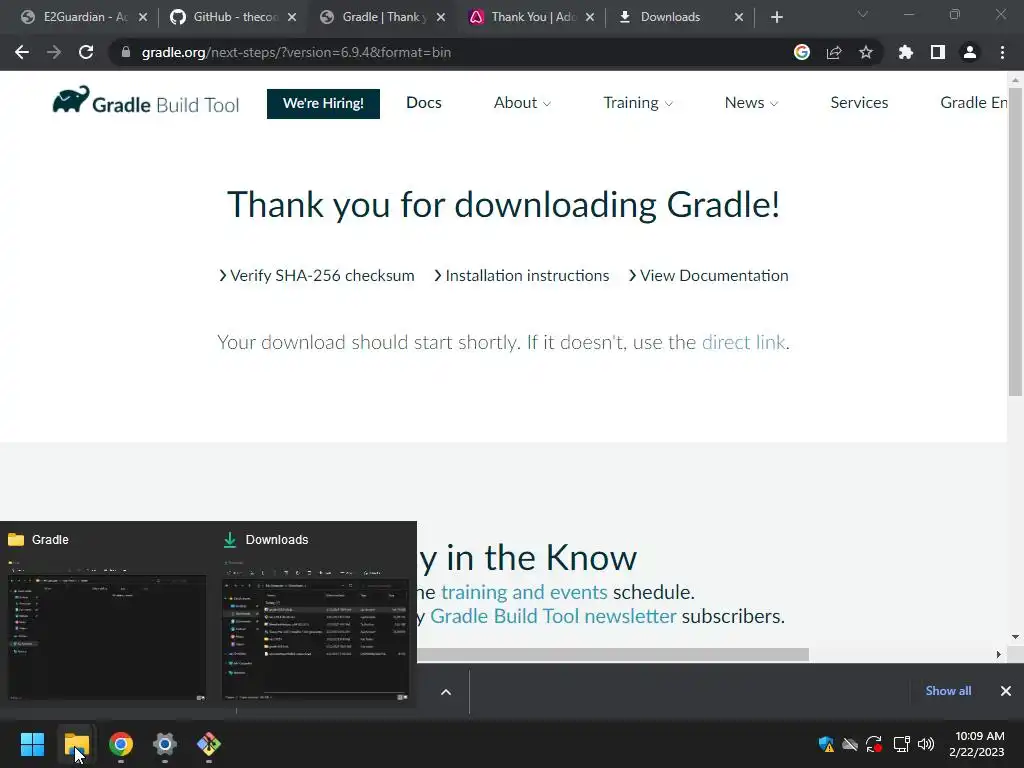This screenshot has width=1024, height=768.
Task: Click the horizontal scrollbar thumb
Action: tap(613, 654)
